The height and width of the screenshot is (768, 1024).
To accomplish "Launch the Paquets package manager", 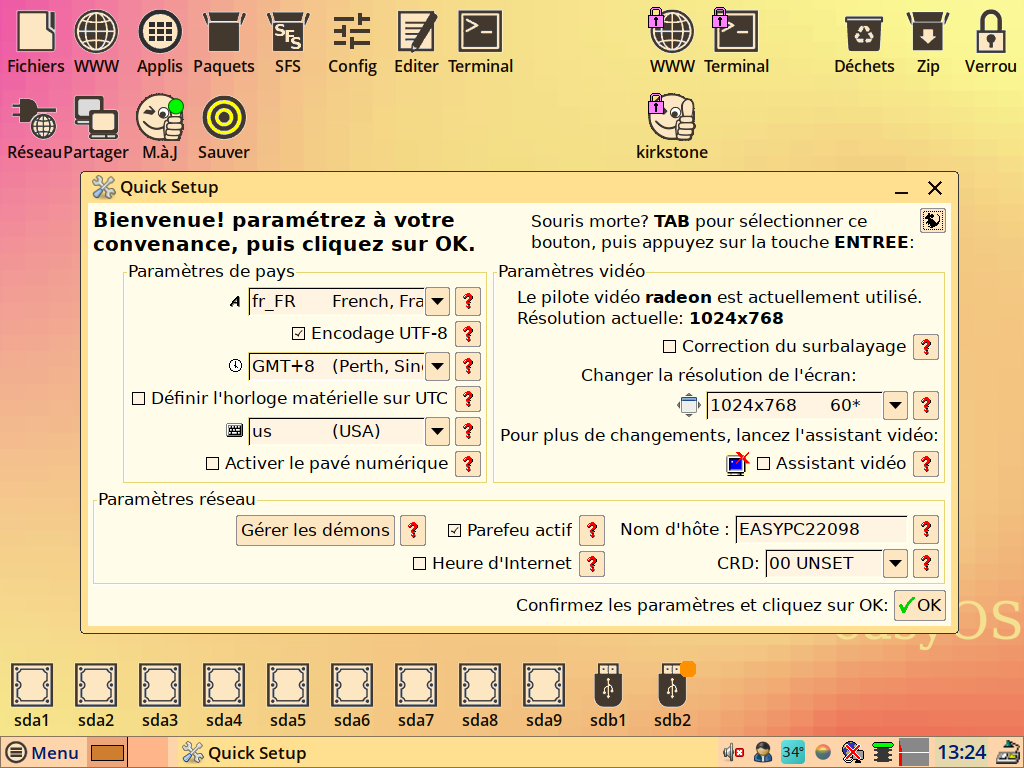I will pyautogui.click(x=224, y=33).
